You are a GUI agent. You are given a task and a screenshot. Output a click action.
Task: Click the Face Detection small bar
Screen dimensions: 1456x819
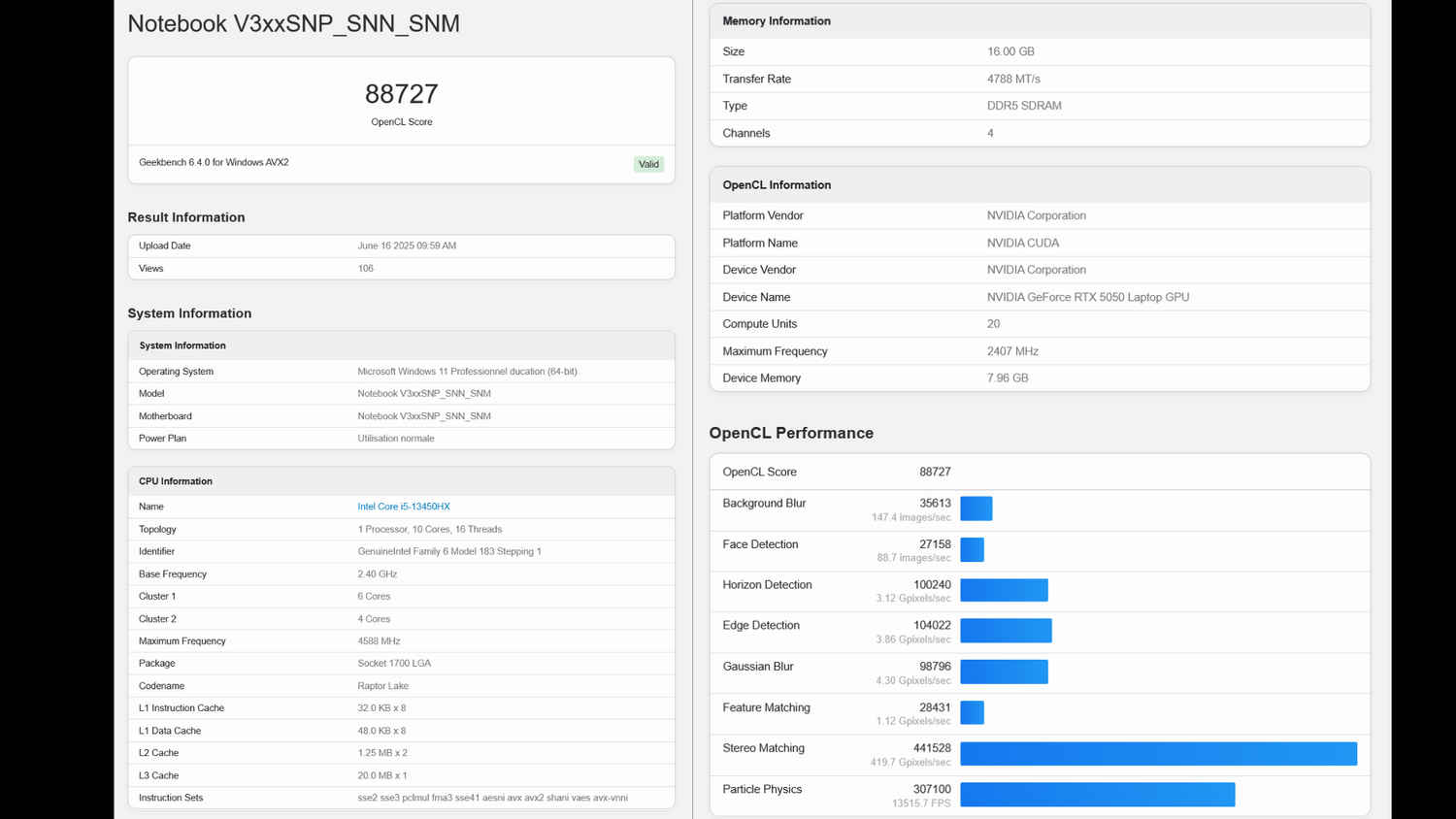(x=972, y=549)
